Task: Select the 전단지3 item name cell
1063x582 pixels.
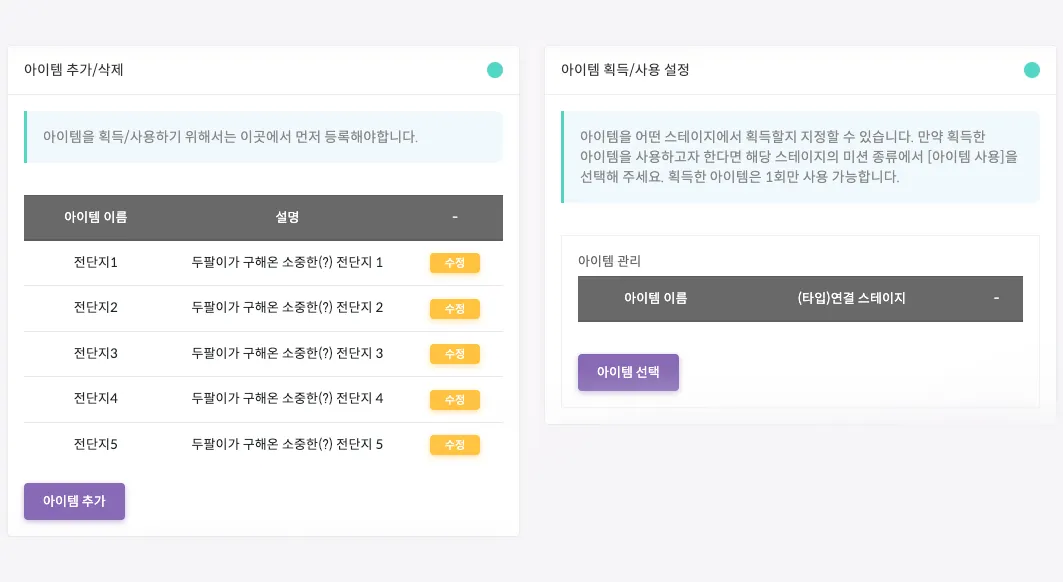Action: pos(96,354)
